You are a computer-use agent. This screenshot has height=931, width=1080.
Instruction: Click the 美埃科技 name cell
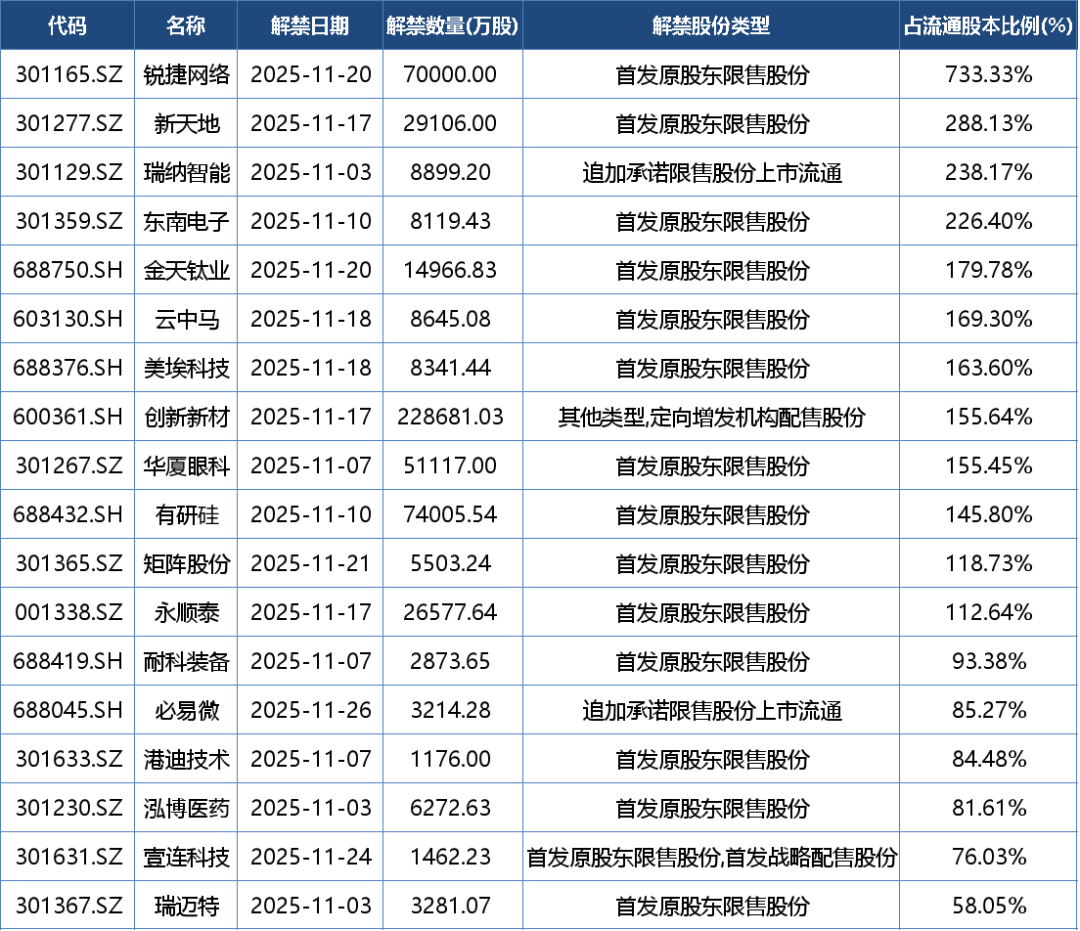pos(186,368)
